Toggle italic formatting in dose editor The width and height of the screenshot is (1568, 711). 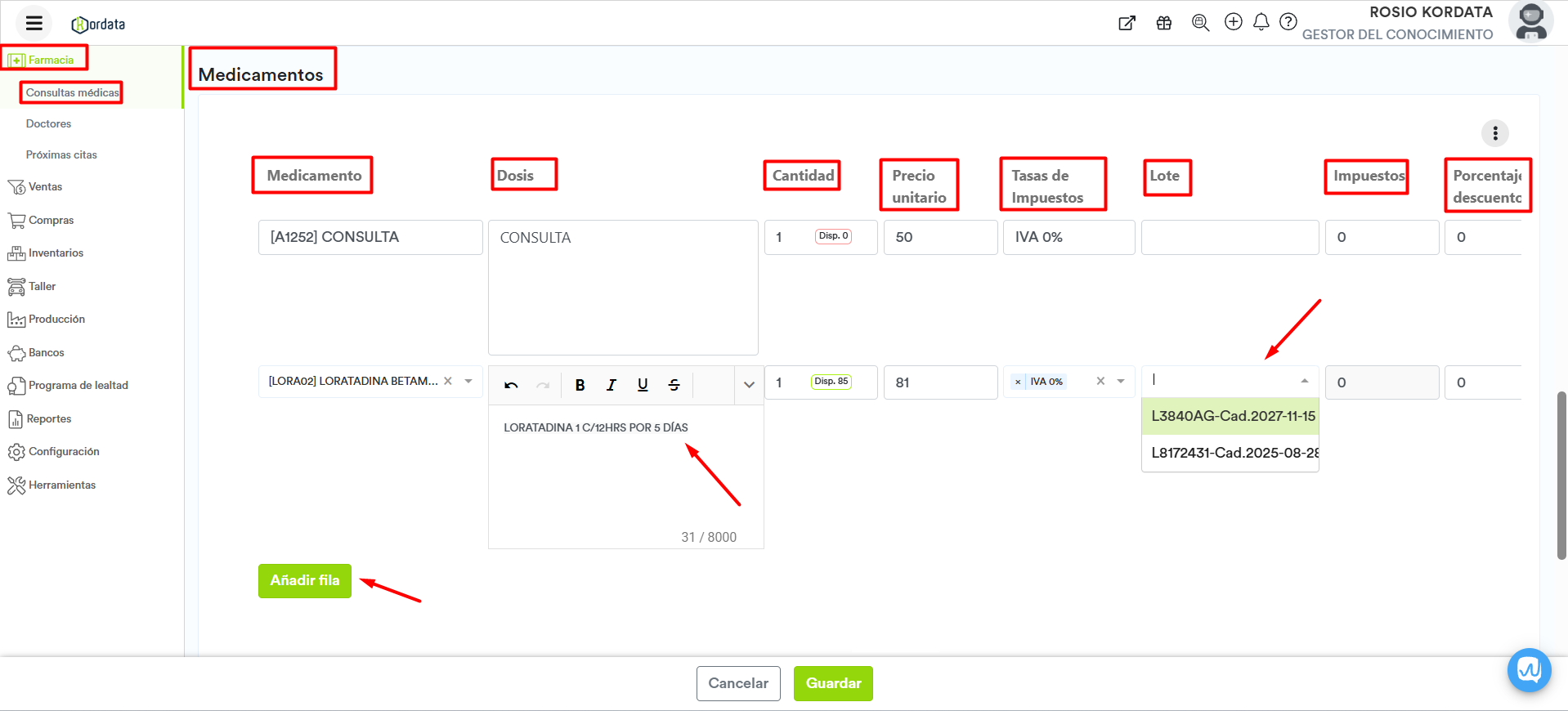[611, 385]
